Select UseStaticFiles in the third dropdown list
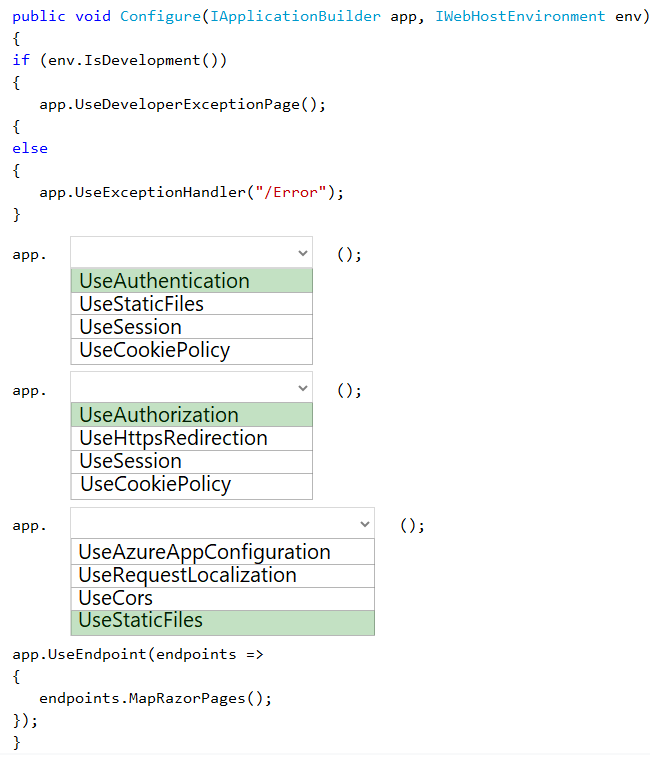 tap(223, 623)
